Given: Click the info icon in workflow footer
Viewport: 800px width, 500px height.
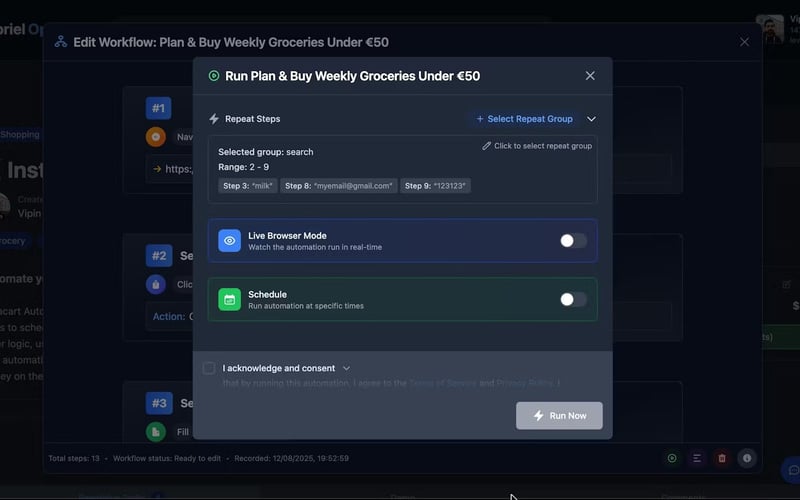Looking at the screenshot, I should (x=747, y=458).
